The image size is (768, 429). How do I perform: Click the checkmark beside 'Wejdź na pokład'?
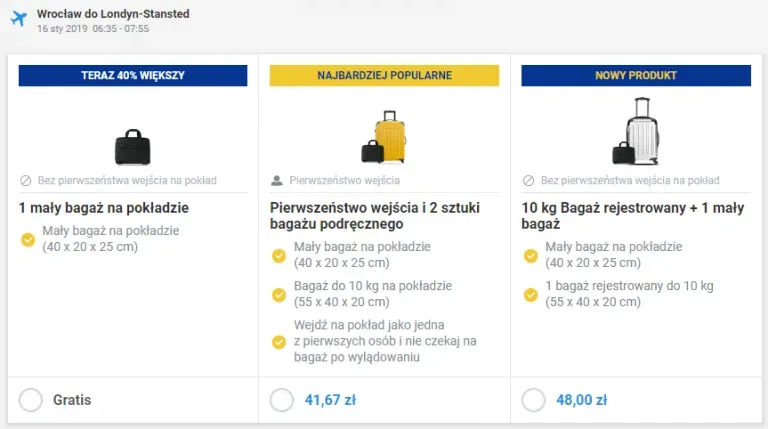pyautogui.click(x=280, y=342)
